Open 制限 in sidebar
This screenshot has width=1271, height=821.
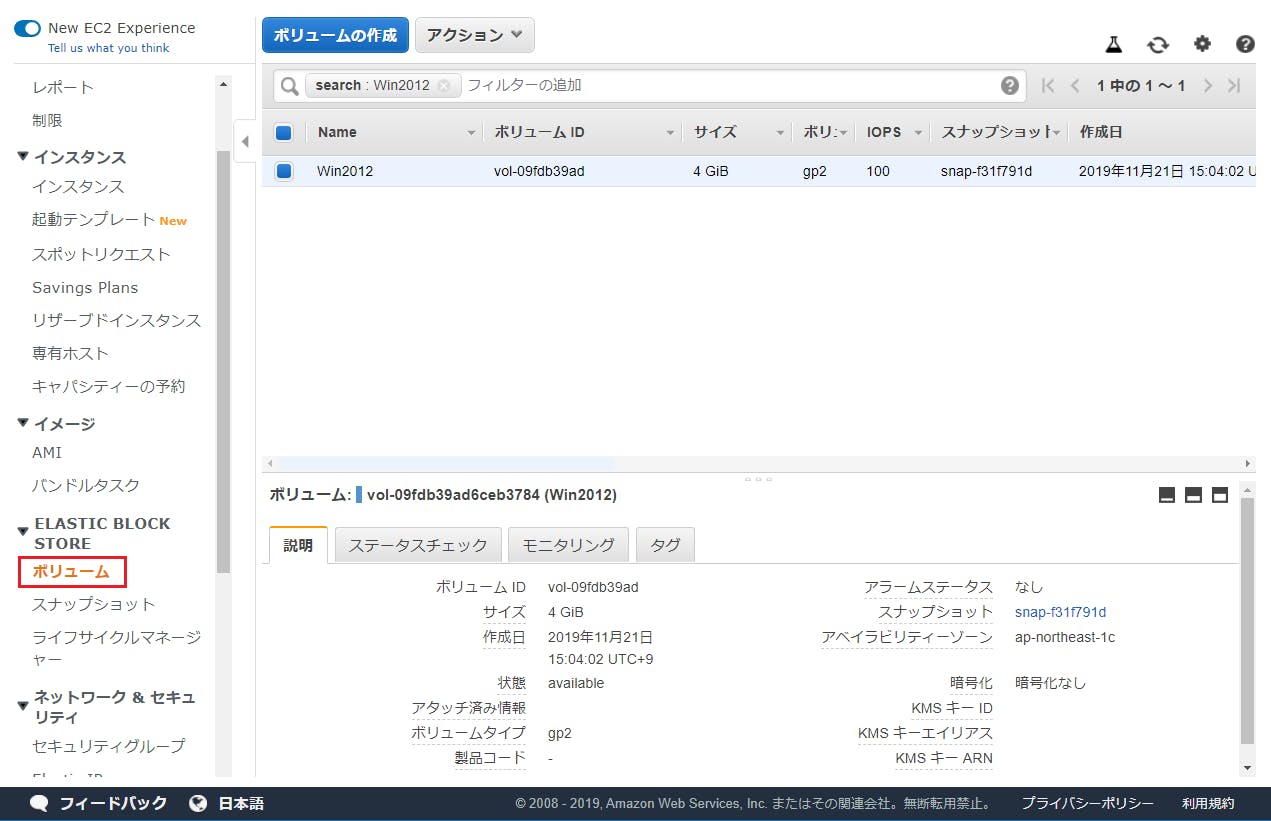(47, 120)
